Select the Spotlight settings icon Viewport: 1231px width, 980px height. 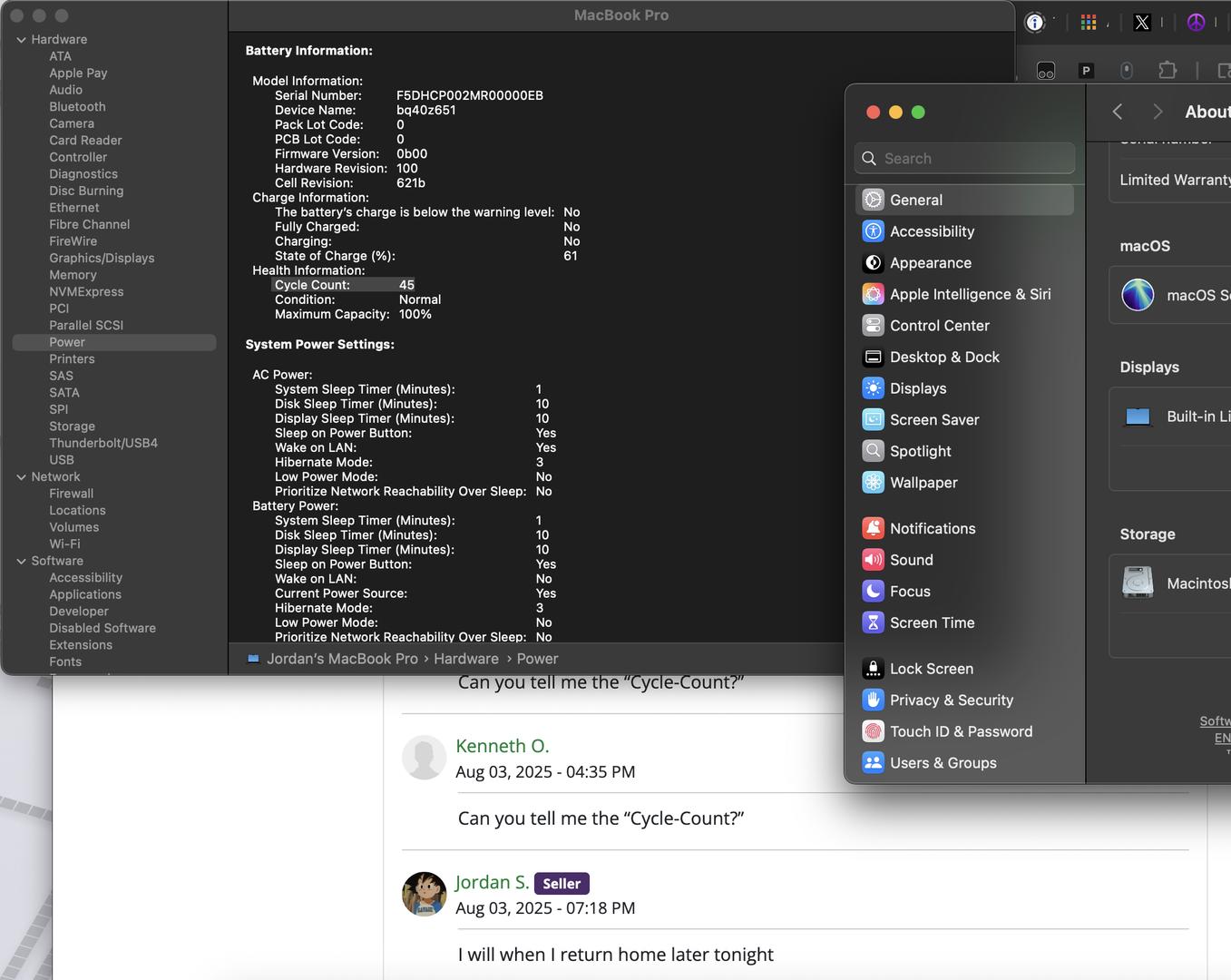[x=873, y=451]
